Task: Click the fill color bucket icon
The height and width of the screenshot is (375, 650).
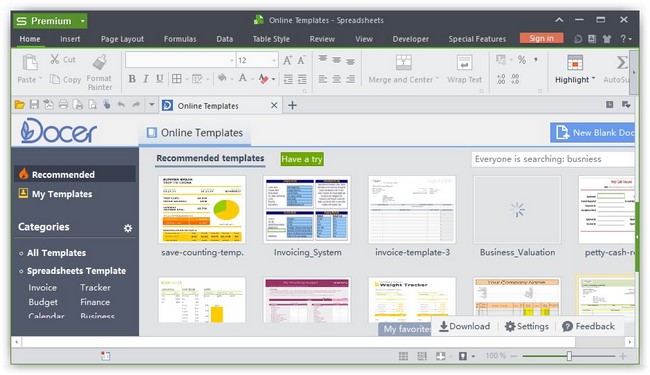Action: pos(222,78)
